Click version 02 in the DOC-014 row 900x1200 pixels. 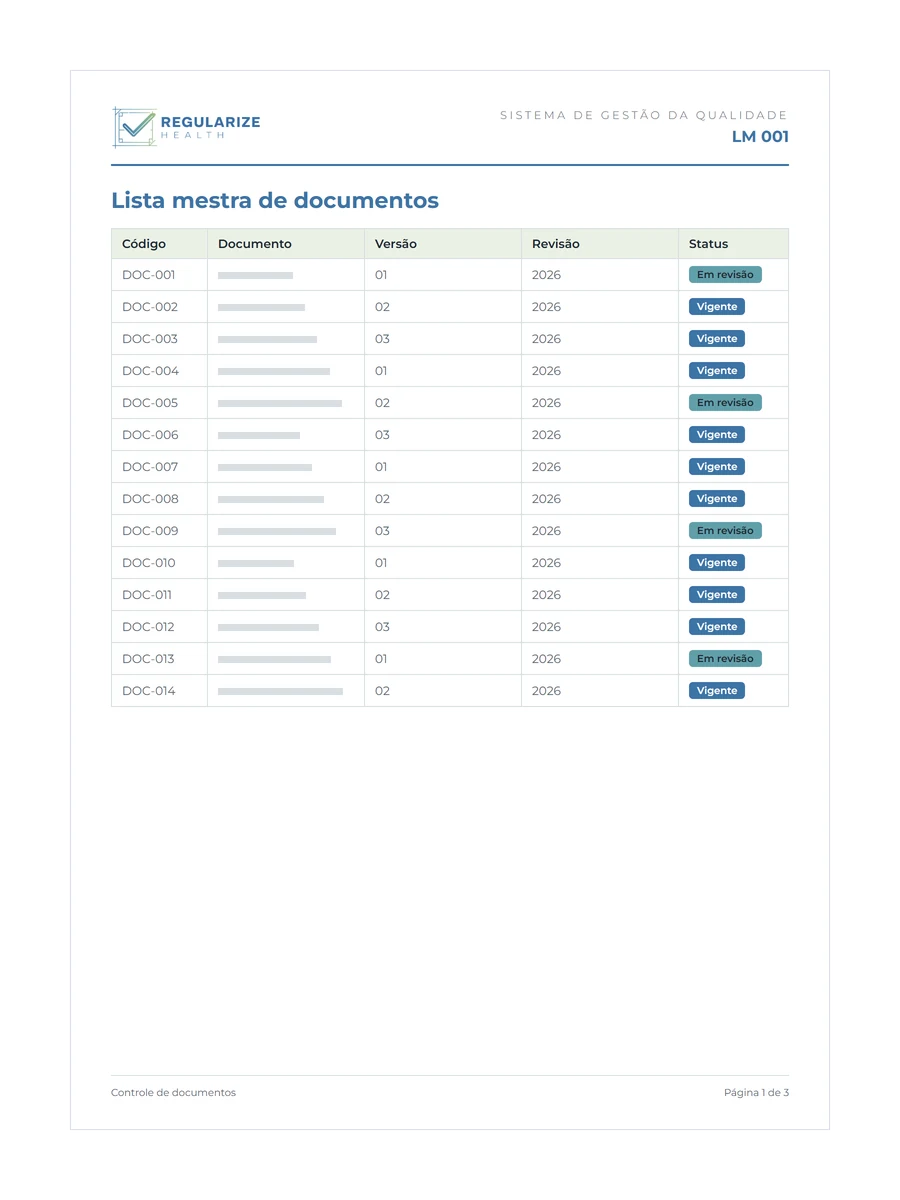382,691
